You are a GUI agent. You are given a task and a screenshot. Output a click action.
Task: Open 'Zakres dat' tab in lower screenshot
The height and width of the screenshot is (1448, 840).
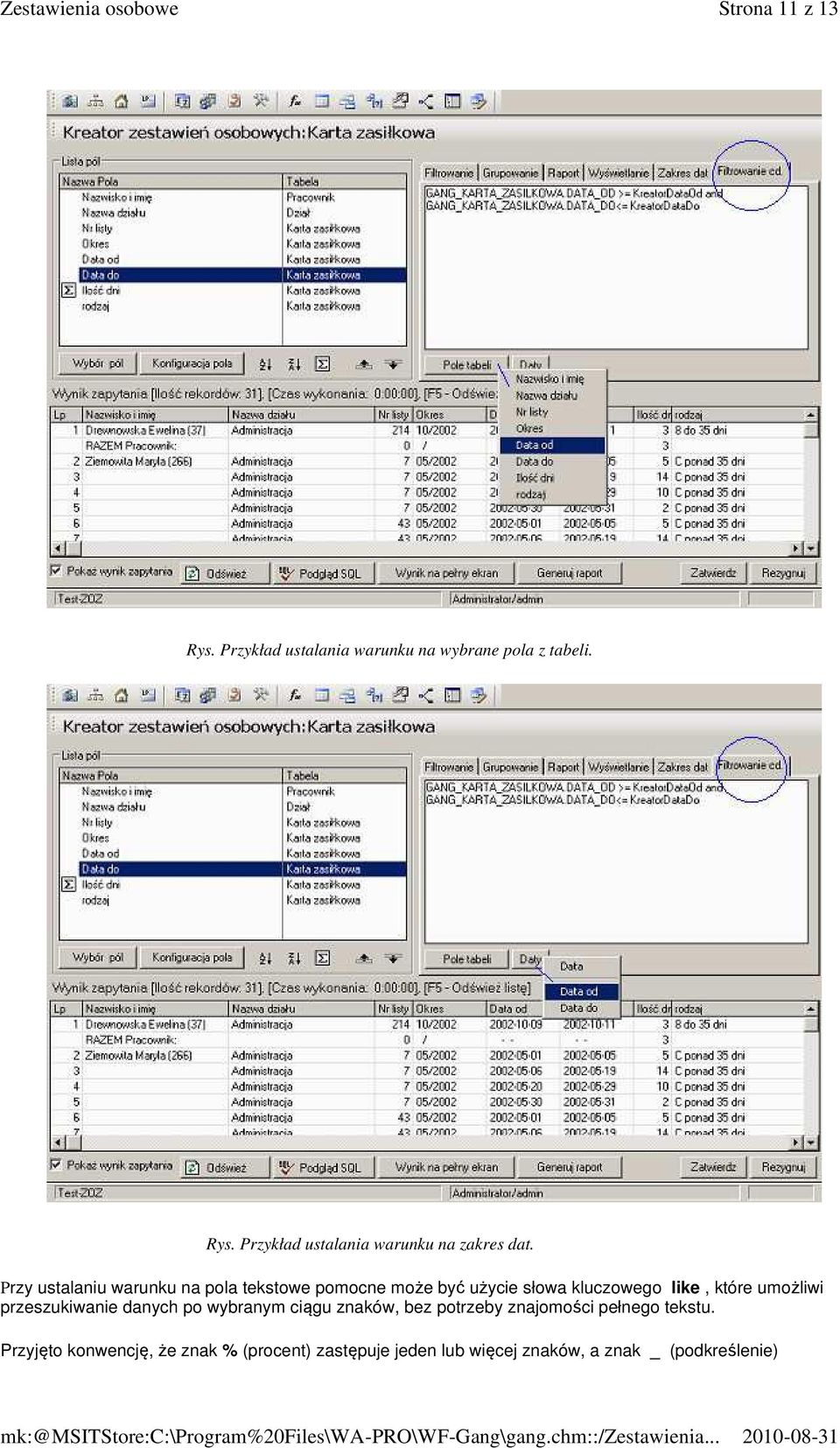(682, 768)
